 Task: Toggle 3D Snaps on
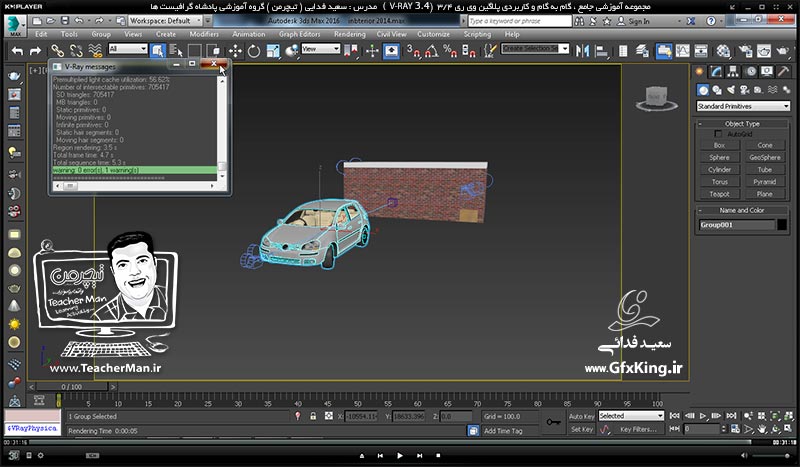coord(412,51)
